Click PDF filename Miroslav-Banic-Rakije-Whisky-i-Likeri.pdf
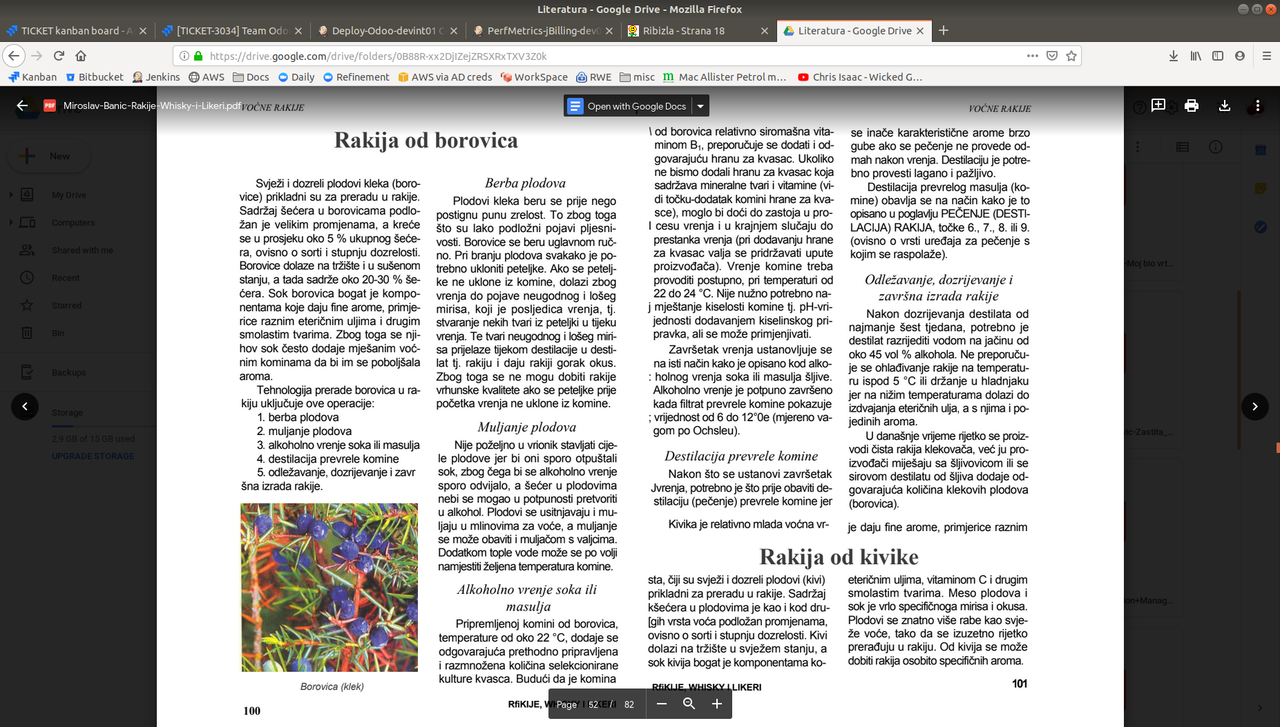Image resolution: width=1280 pixels, height=727 pixels. (x=153, y=105)
